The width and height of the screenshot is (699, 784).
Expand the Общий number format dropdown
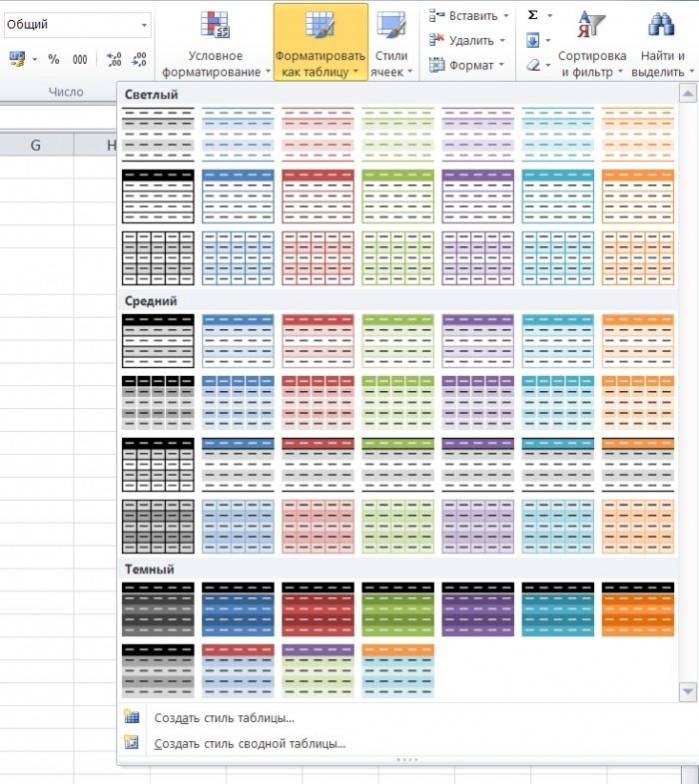[146, 25]
